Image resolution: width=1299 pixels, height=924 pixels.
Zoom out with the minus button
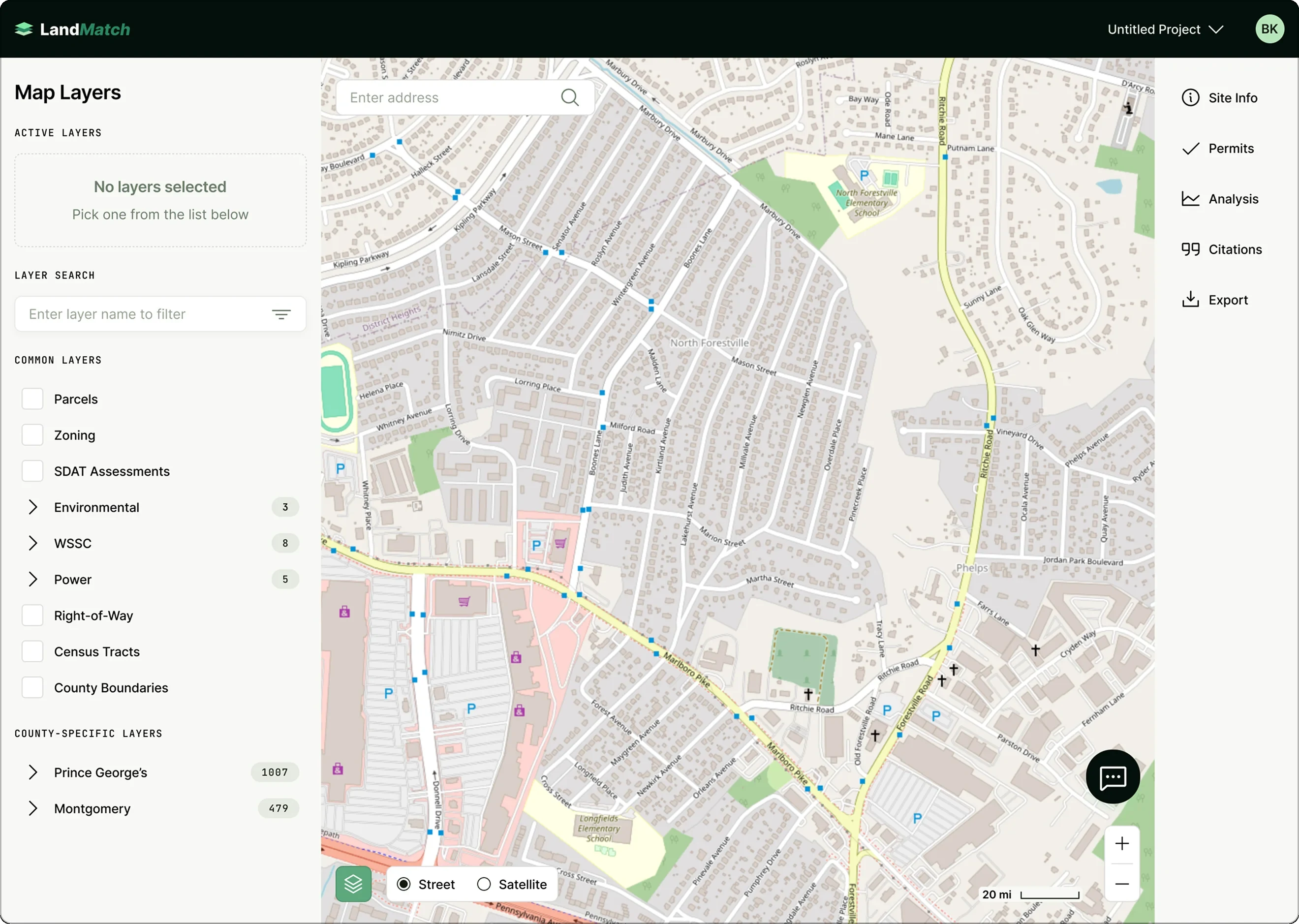click(1121, 884)
